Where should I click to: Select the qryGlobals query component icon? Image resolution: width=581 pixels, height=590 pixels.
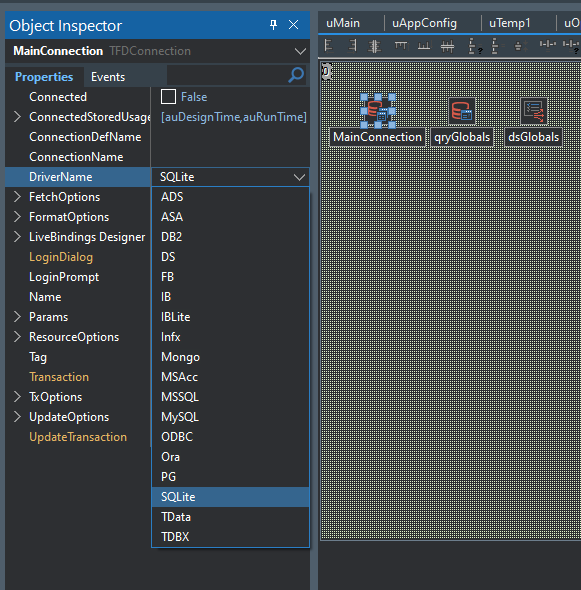(x=462, y=111)
